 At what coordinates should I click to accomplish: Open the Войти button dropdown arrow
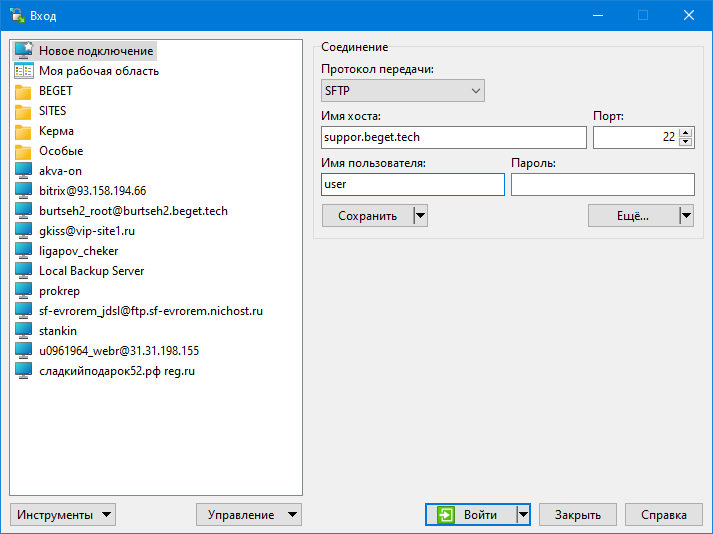pyautogui.click(x=523, y=515)
